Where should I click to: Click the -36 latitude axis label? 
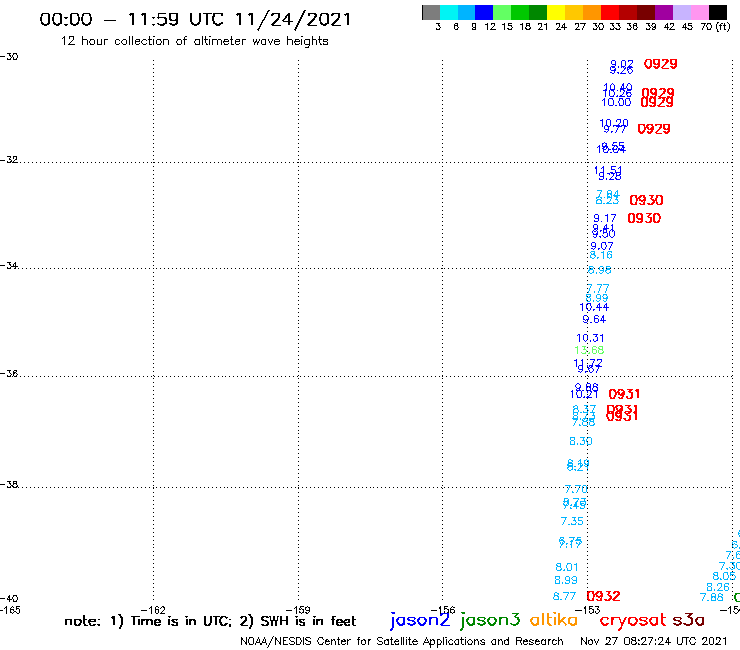pos(9,373)
